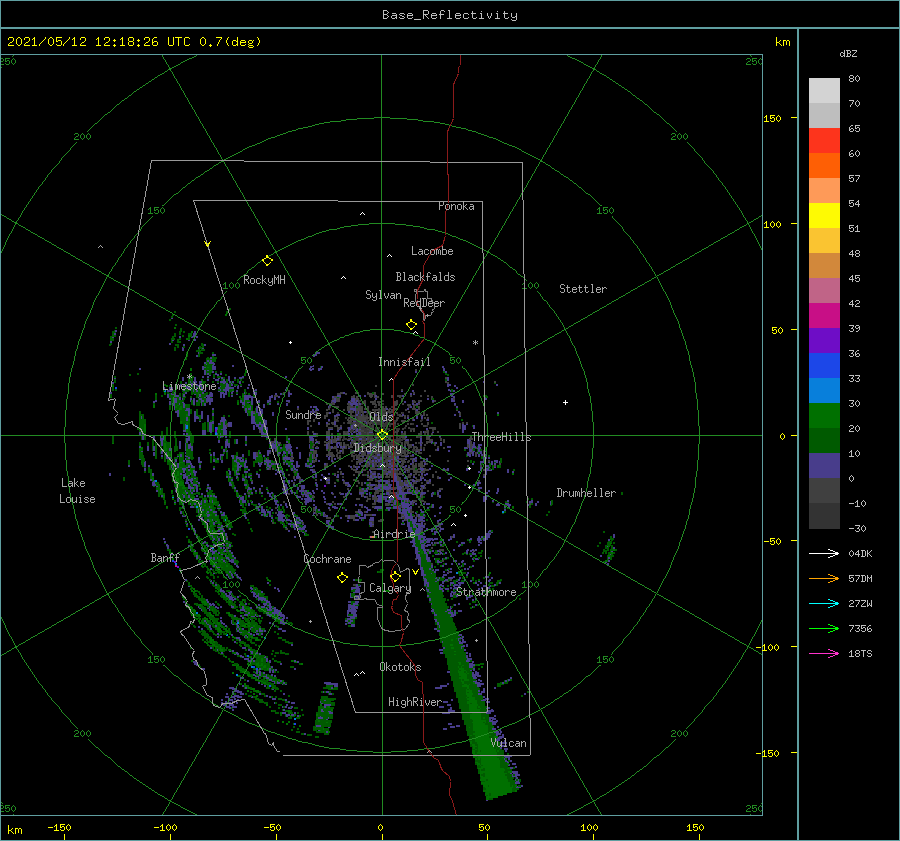Click the Didsbury label
This screenshot has width=900, height=841.
tap(377, 448)
